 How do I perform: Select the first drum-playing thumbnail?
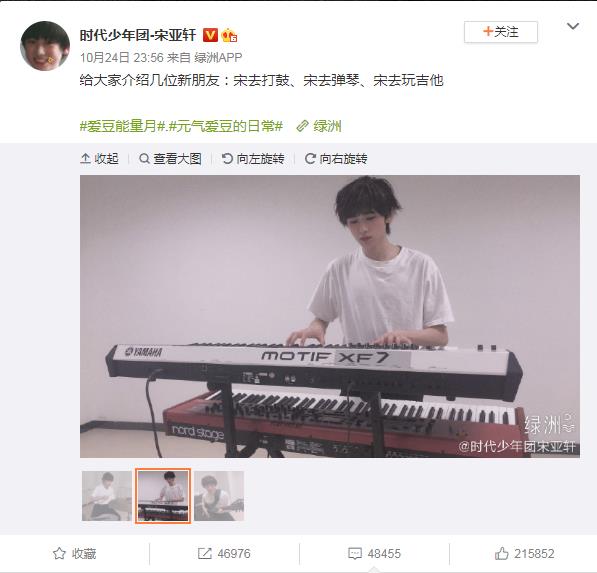(x=107, y=496)
